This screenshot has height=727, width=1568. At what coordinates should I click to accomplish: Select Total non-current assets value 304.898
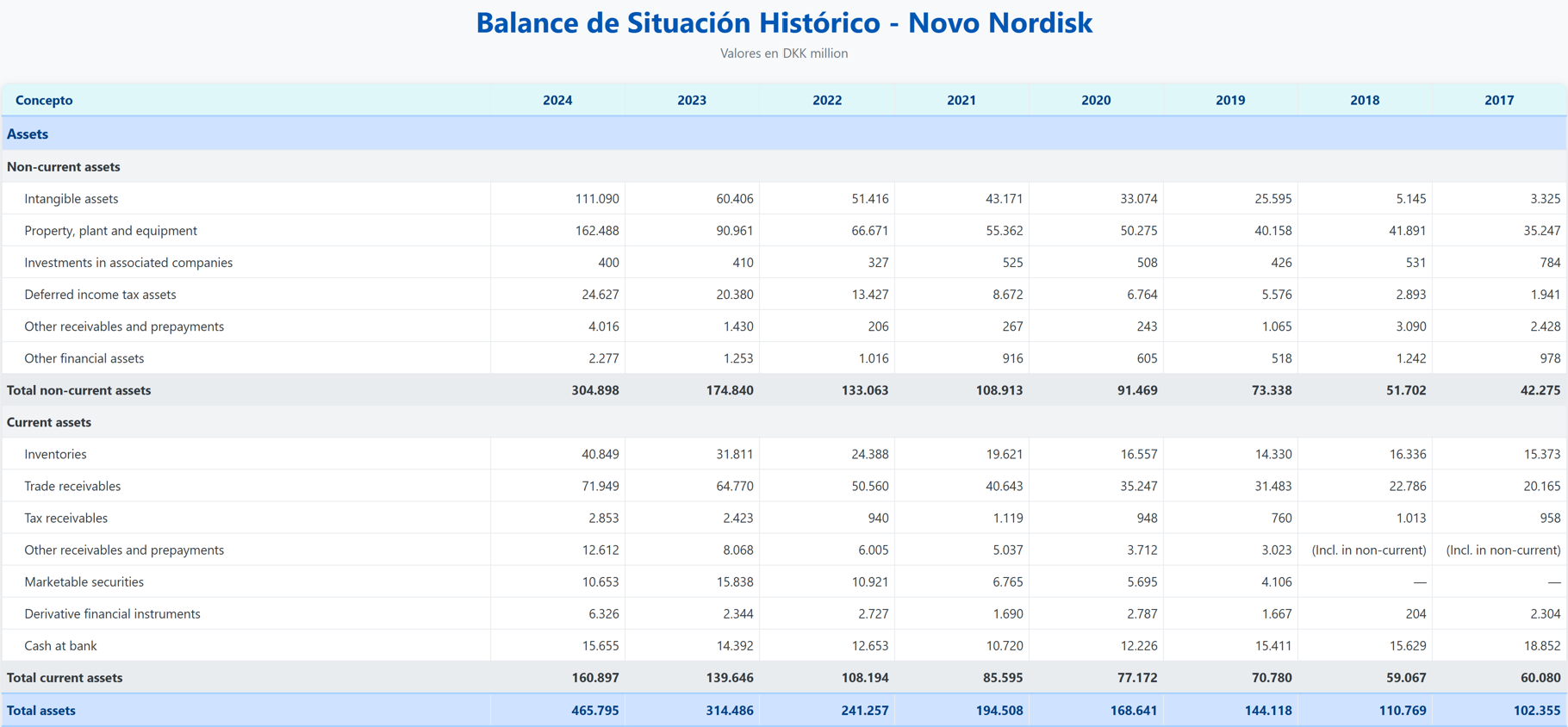pyautogui.click(x=595, y=389)
